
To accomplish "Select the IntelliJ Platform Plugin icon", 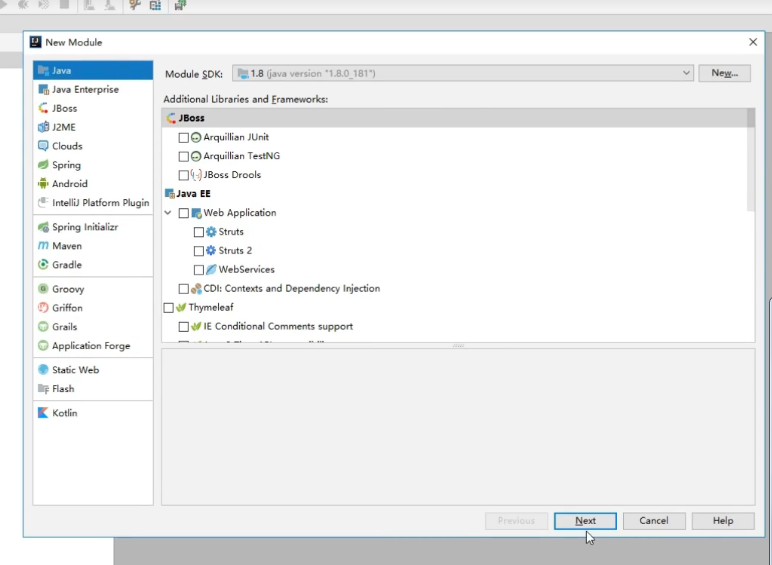I will coord(43,202).
